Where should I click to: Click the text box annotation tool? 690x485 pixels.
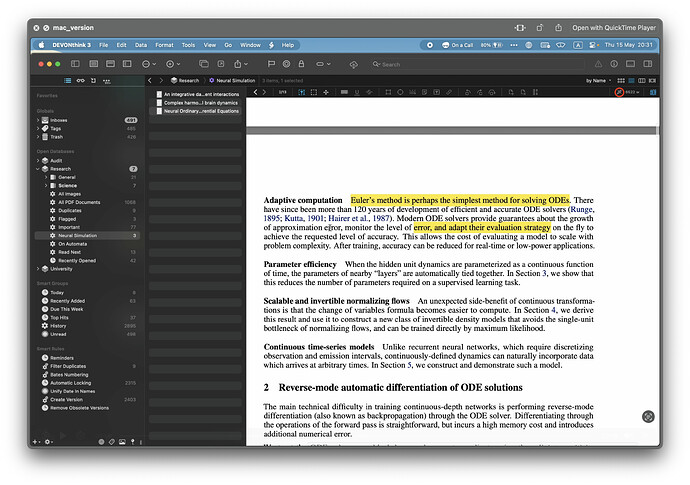pyautogui.click(x=437, y=92)
